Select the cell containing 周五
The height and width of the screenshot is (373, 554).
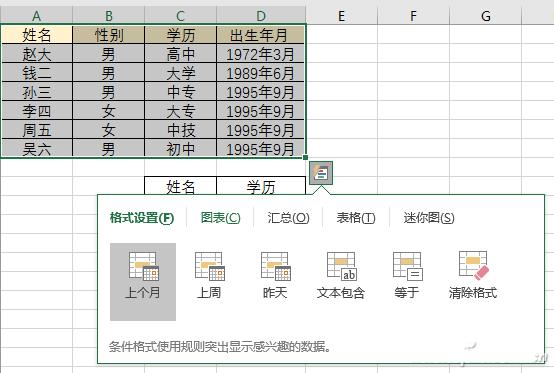(37, 130)
